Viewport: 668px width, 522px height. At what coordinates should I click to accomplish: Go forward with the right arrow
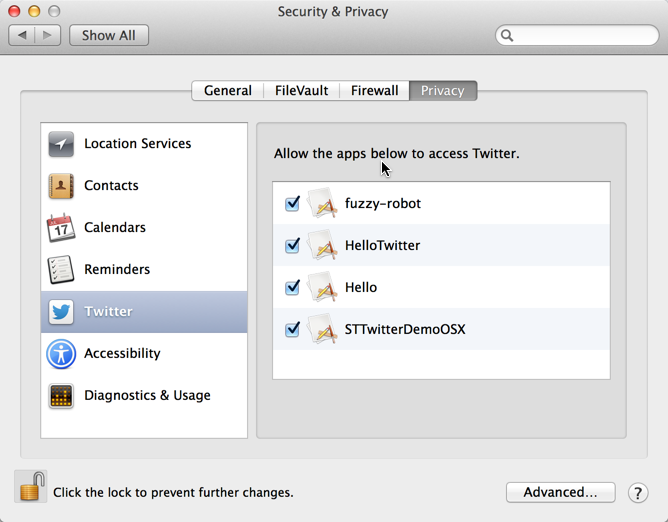pyautogui.click(x=48, y=35)
